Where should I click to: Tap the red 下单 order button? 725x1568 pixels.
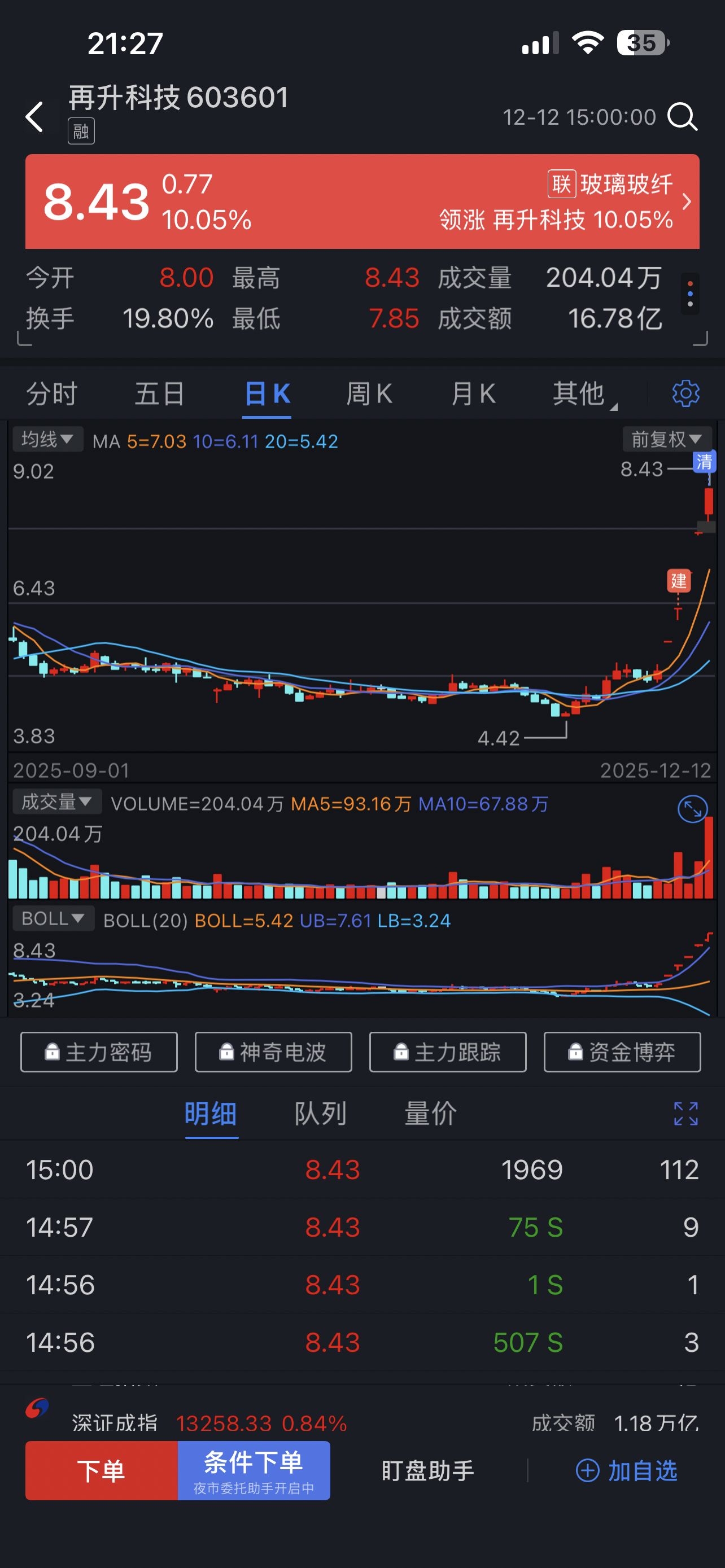pyautogui.click(x=102, y=1470)
